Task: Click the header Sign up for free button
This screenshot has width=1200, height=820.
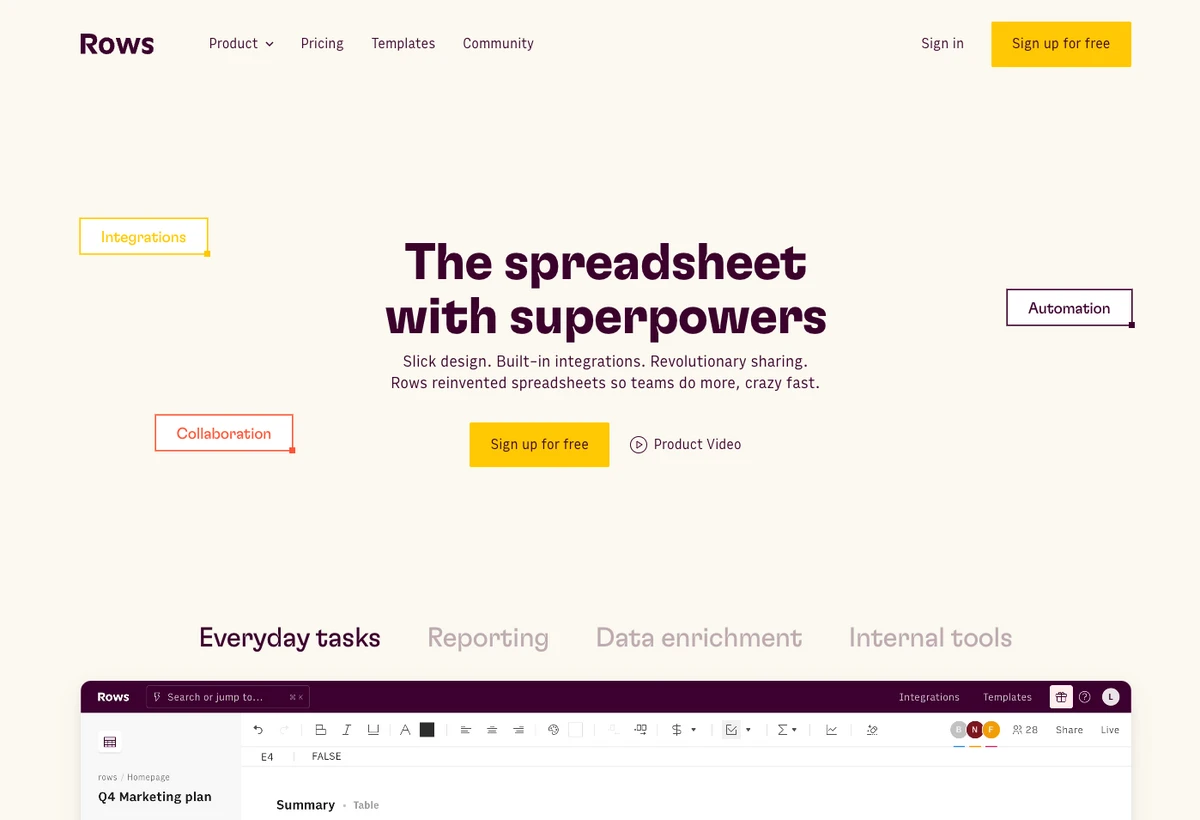Action: coord(1061,44)
